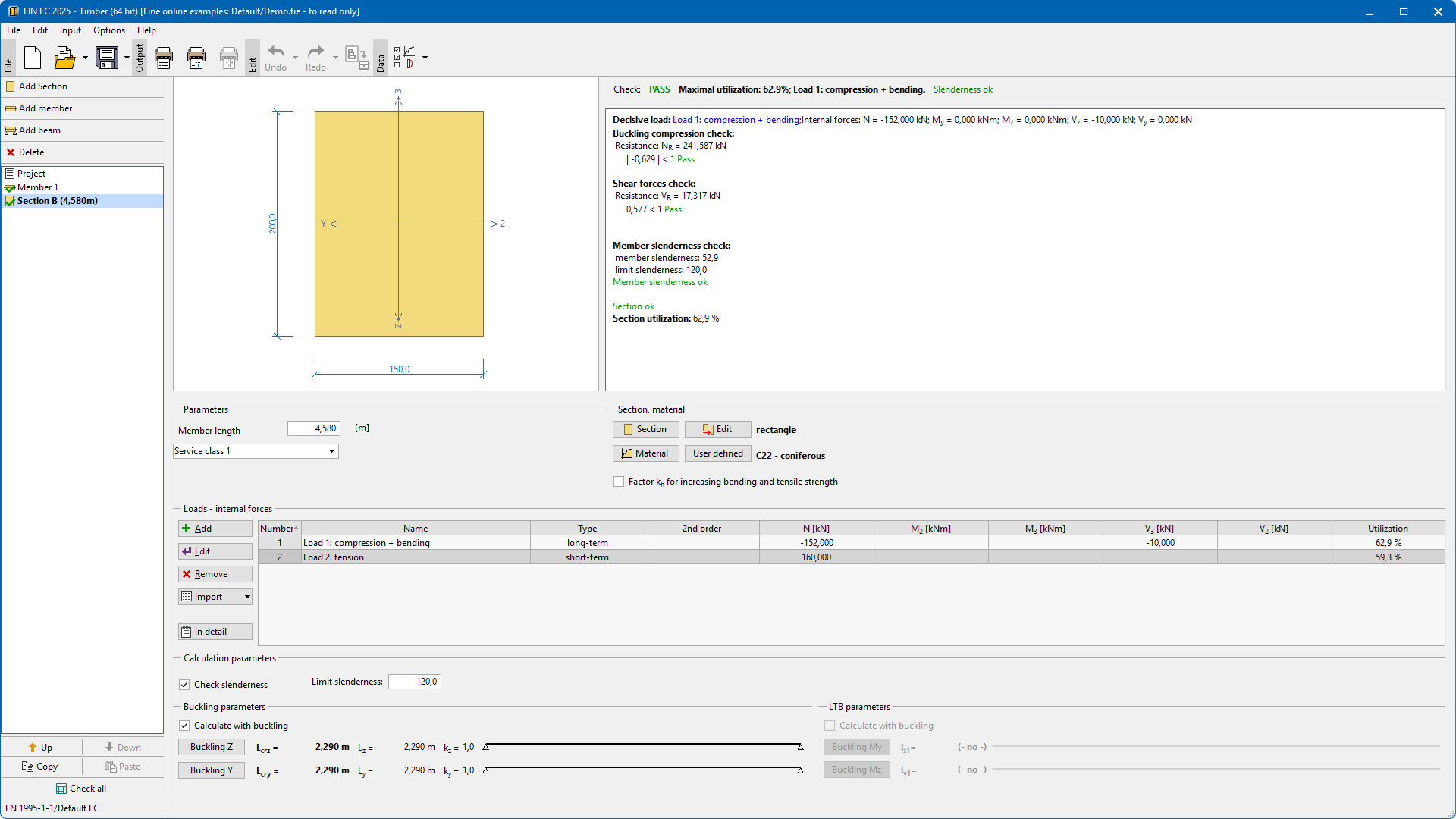This screenshot has height=819, width=1456.
Task: Open Load 1: compression + bending link
Action: (x=736, y=120)
